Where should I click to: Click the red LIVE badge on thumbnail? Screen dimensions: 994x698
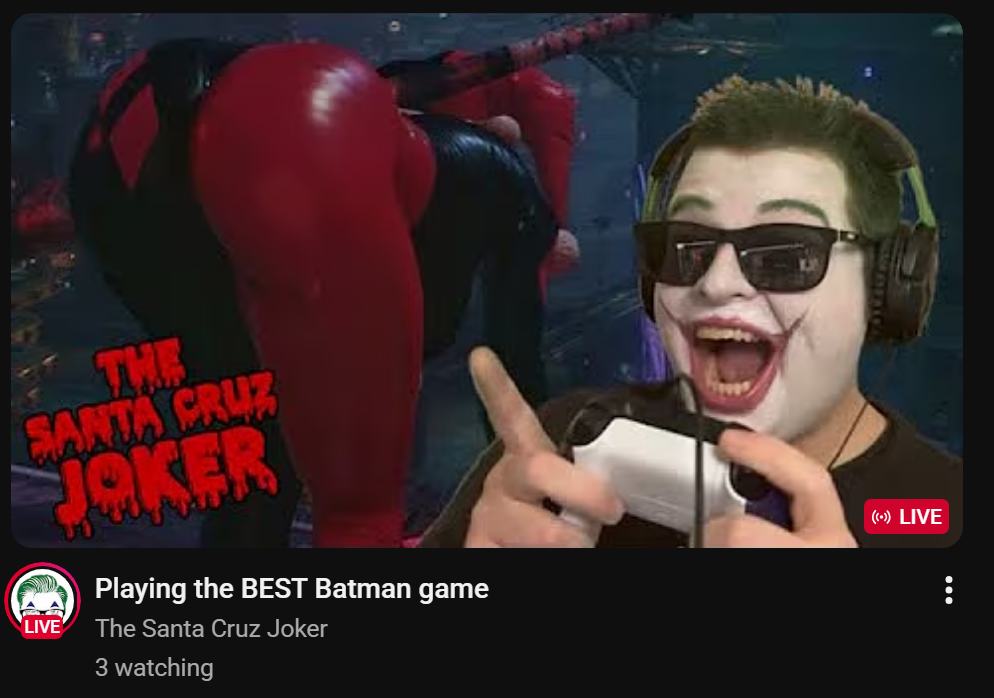(906, 517)
